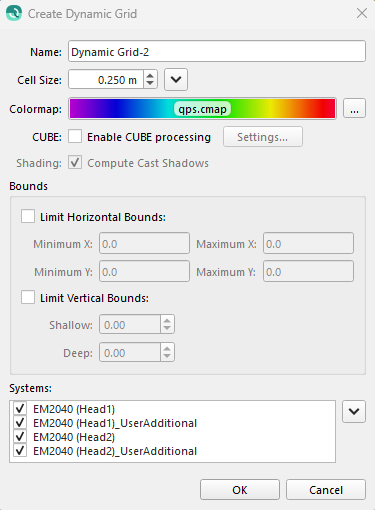Click Cancel to dismiss dialog
Screen dimensions: 375x510
326,490
